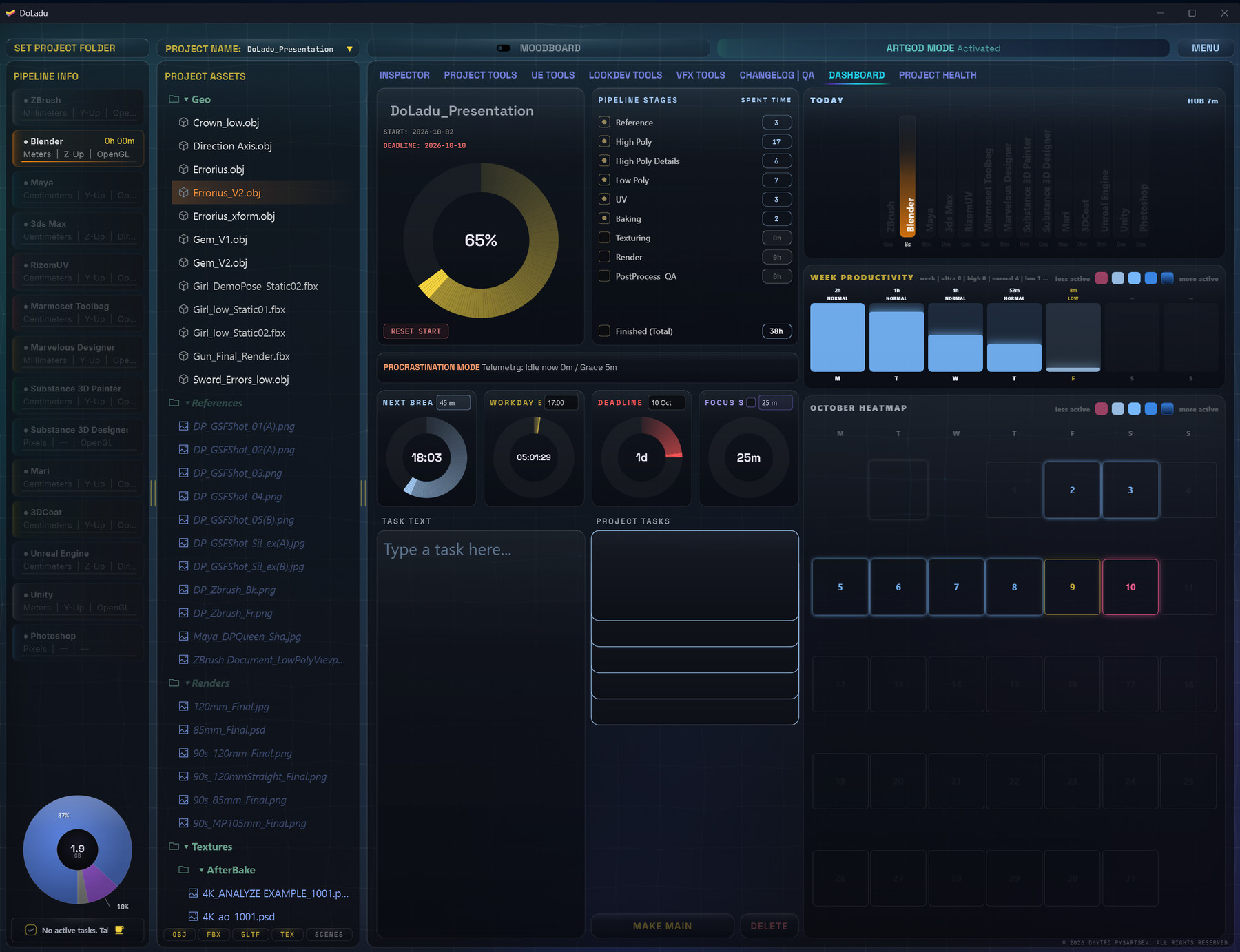Open the UE Tools tab

[x=552, y=75]
